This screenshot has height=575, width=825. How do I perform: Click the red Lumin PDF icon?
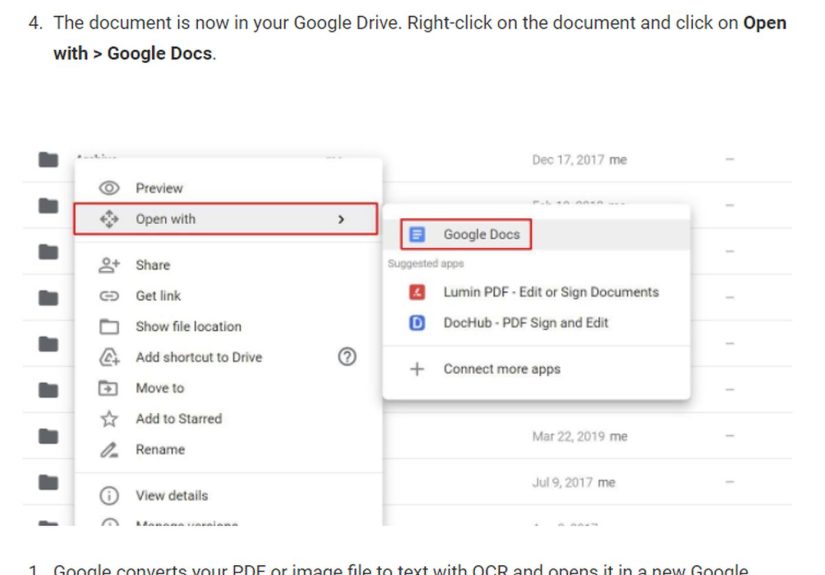point(417,293)
